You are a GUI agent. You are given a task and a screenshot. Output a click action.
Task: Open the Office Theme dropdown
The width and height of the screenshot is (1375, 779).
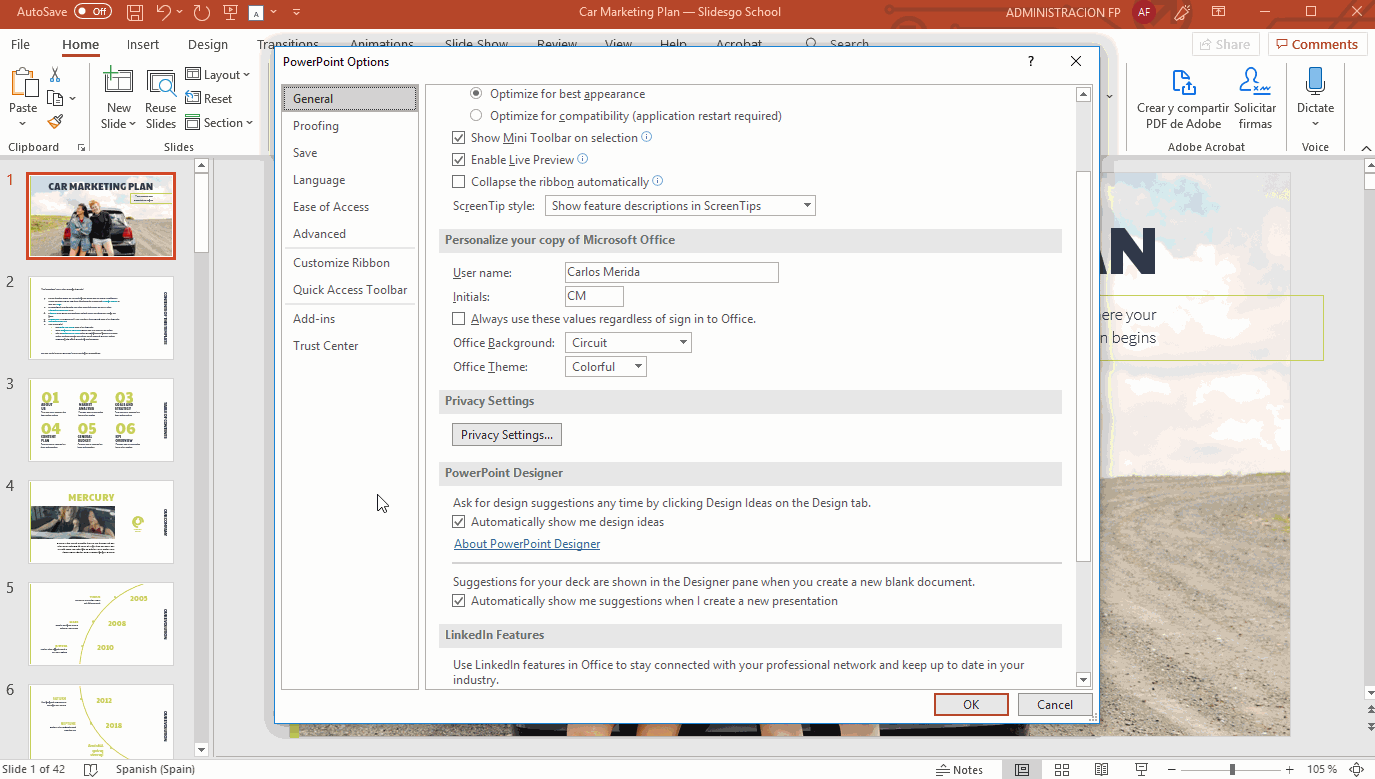pos(606,367)
